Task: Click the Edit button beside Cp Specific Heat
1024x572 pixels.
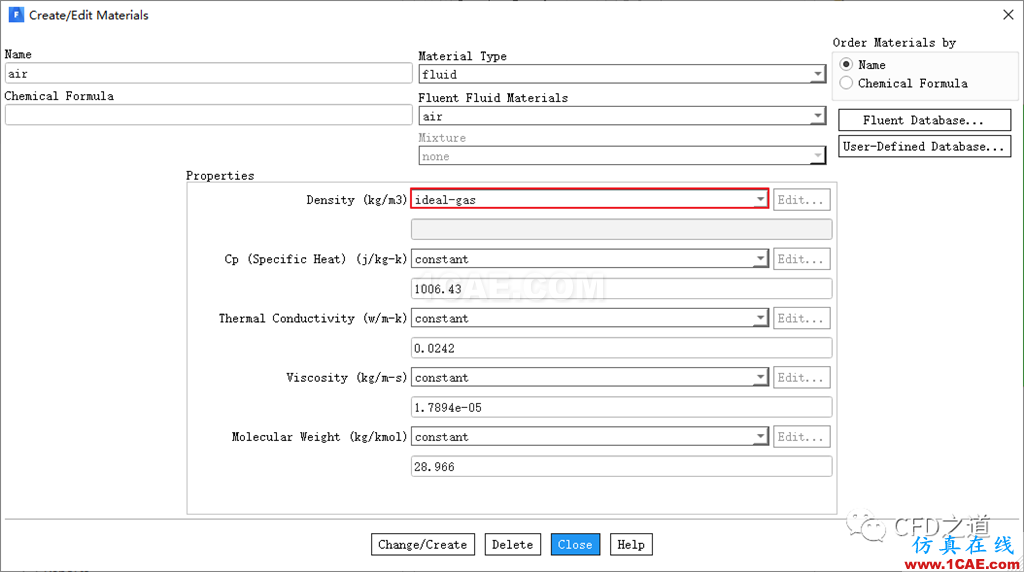Action: pos(801,259)
